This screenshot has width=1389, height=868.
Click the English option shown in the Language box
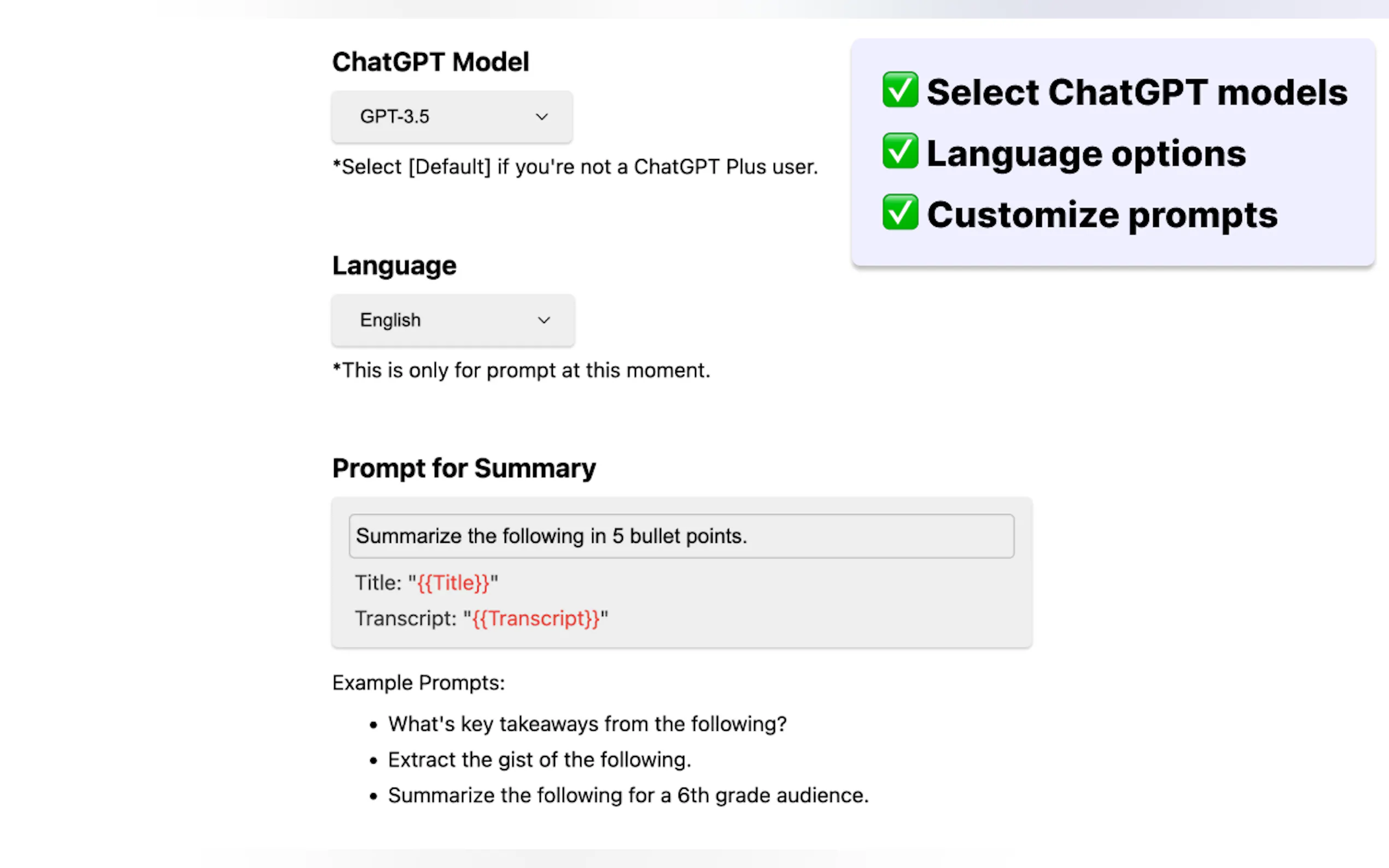click(x=390, y=320)
